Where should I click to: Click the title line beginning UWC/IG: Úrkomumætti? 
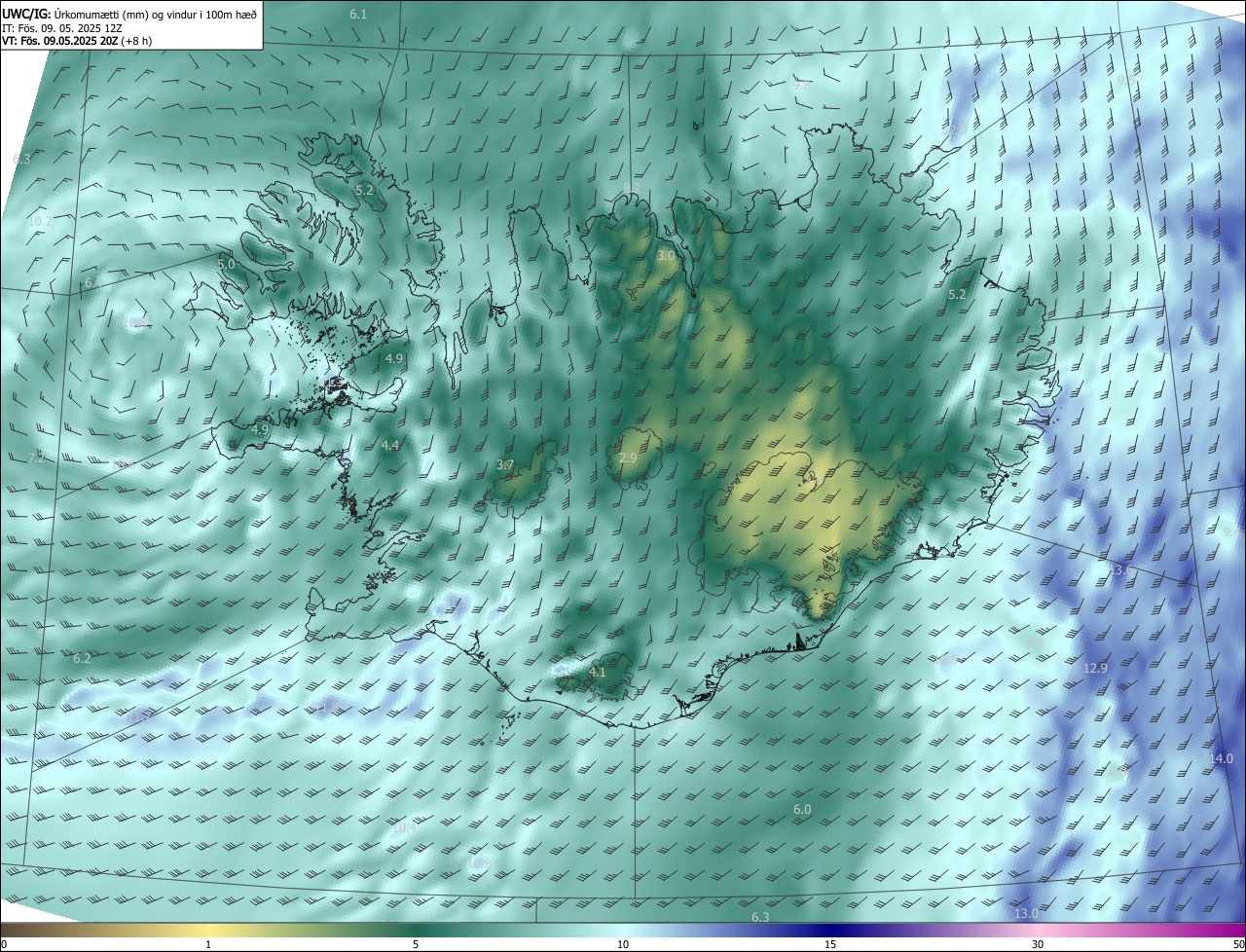point(129,14)
